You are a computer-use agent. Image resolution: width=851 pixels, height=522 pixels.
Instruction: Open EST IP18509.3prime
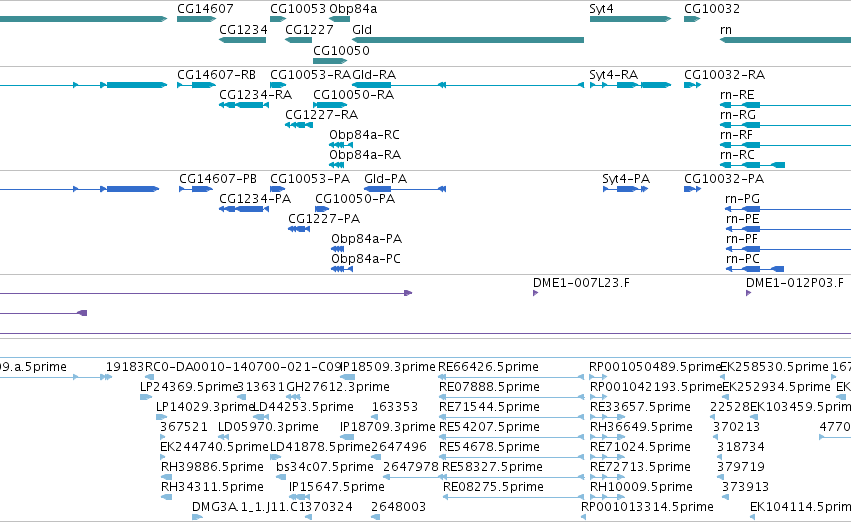click(x=388, y=367)
